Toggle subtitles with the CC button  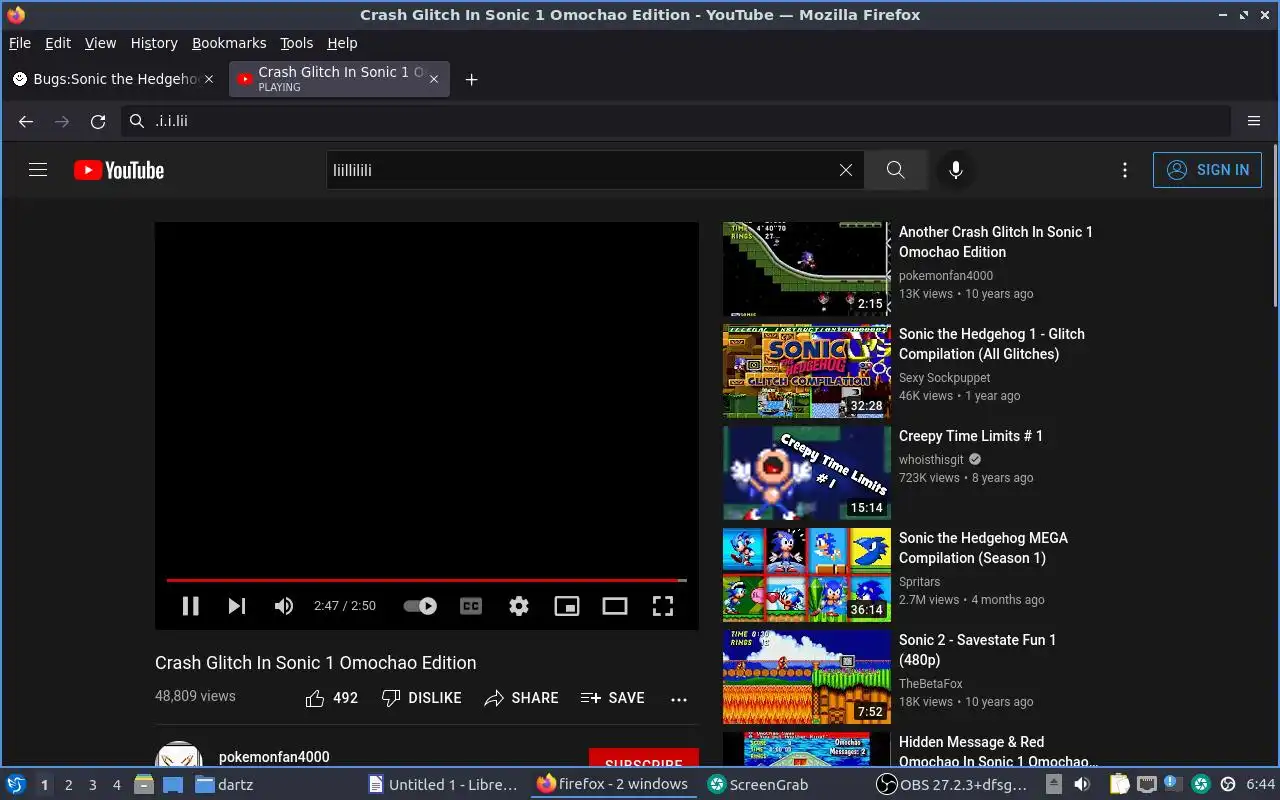471,606
